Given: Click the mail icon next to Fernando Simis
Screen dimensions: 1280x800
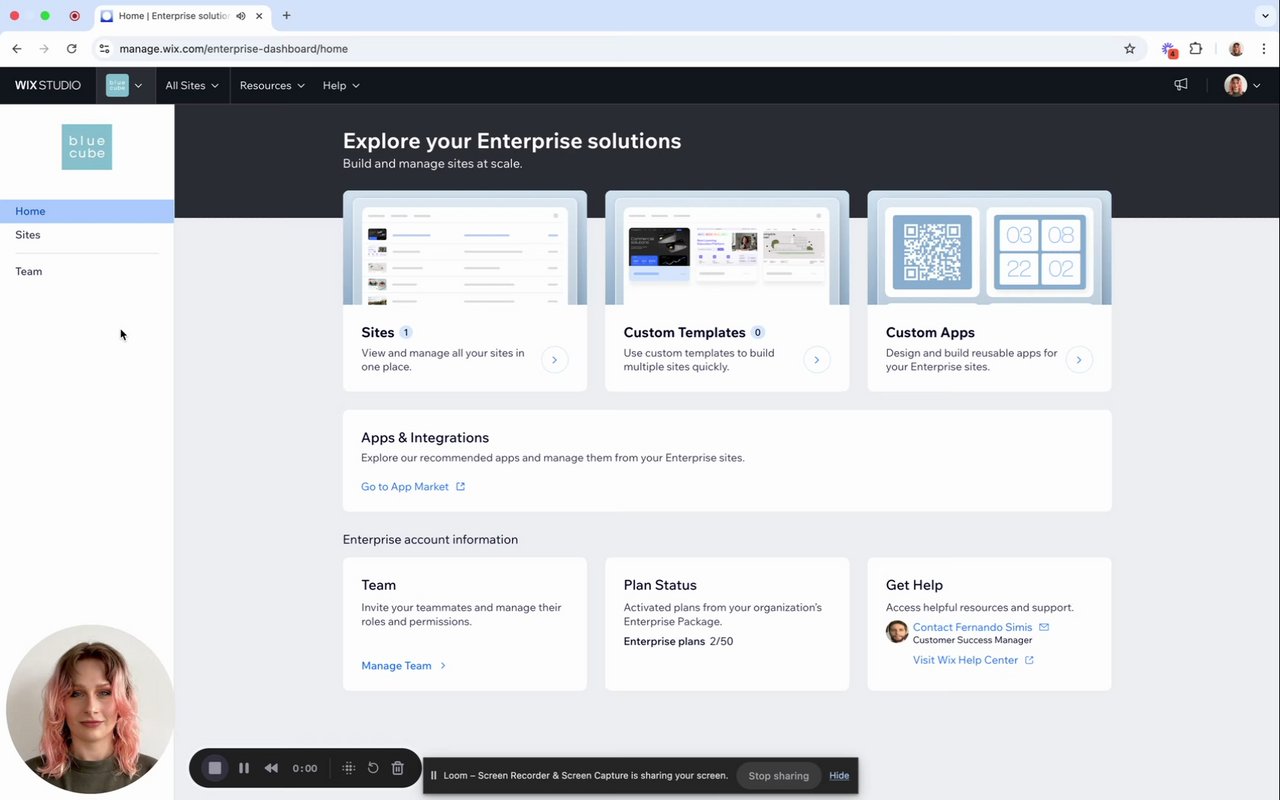Looking at the screenshot, I should pyautogui.click(x=1044, y=627).
